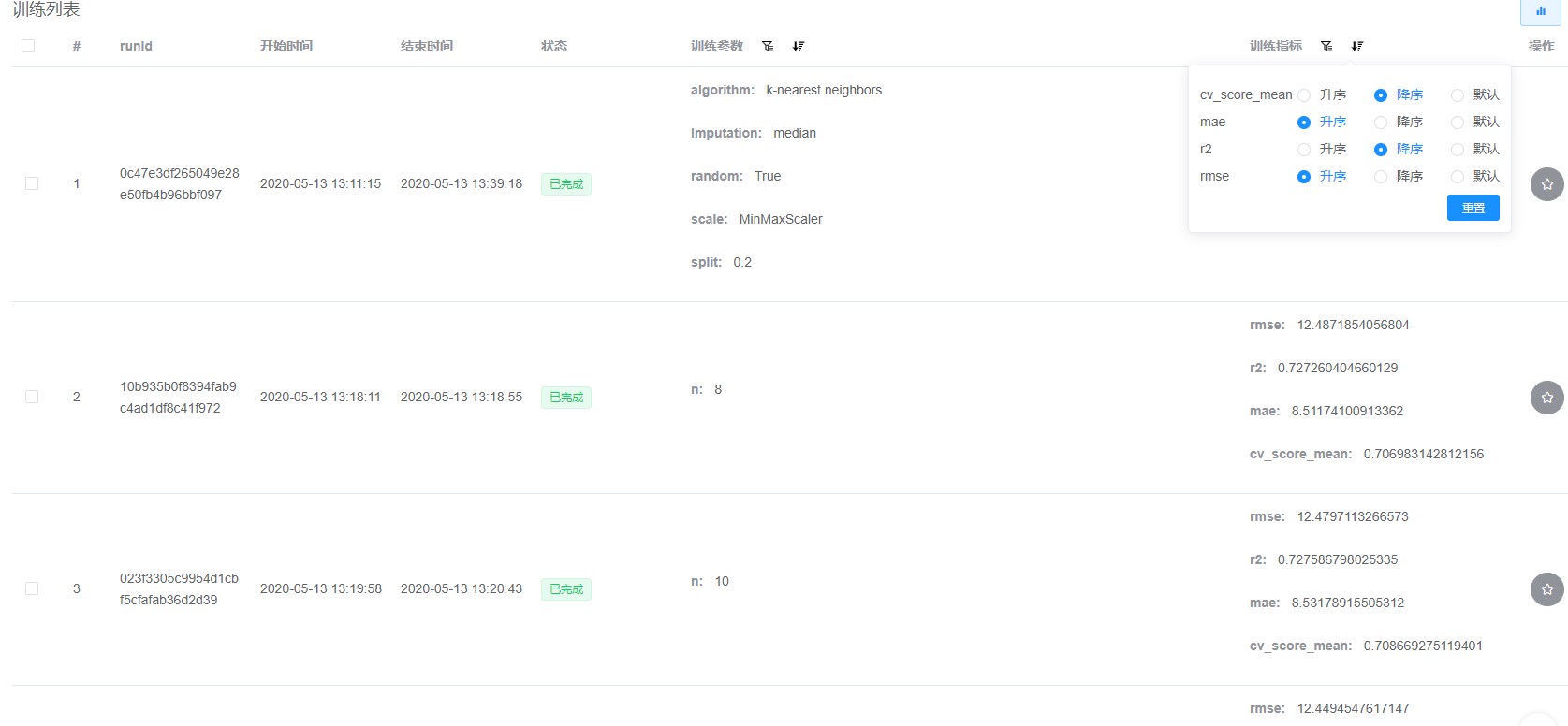Filter the 训练指标 column

(1326, 46)
